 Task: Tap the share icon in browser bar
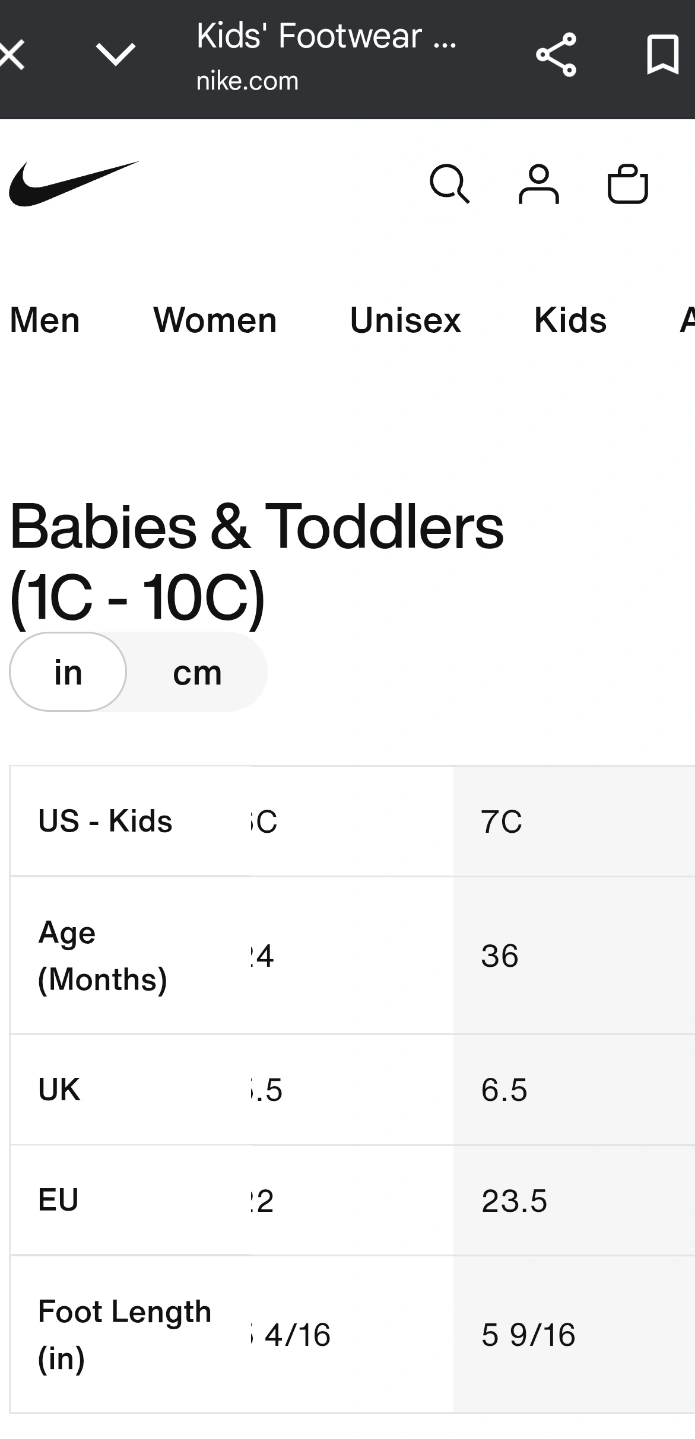tap(556, 54)
